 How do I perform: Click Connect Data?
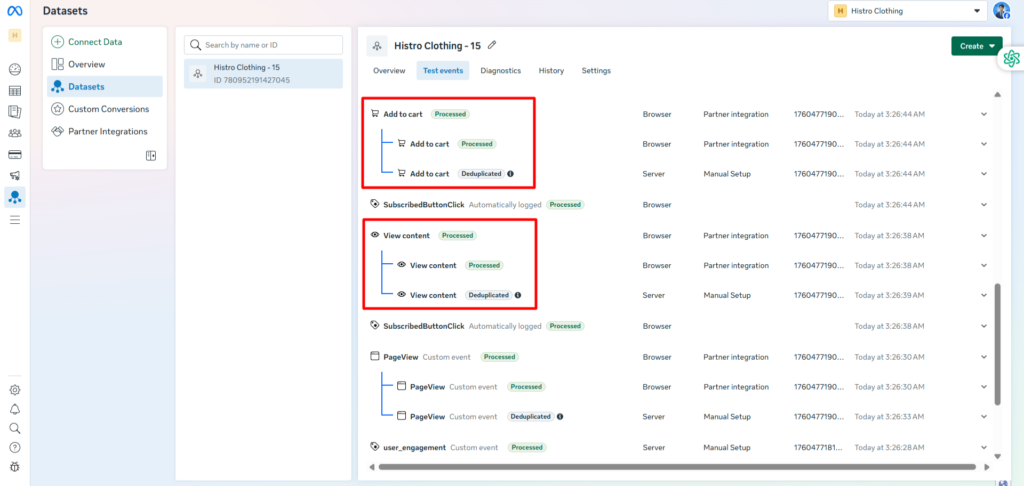click(x=94, y=42)
